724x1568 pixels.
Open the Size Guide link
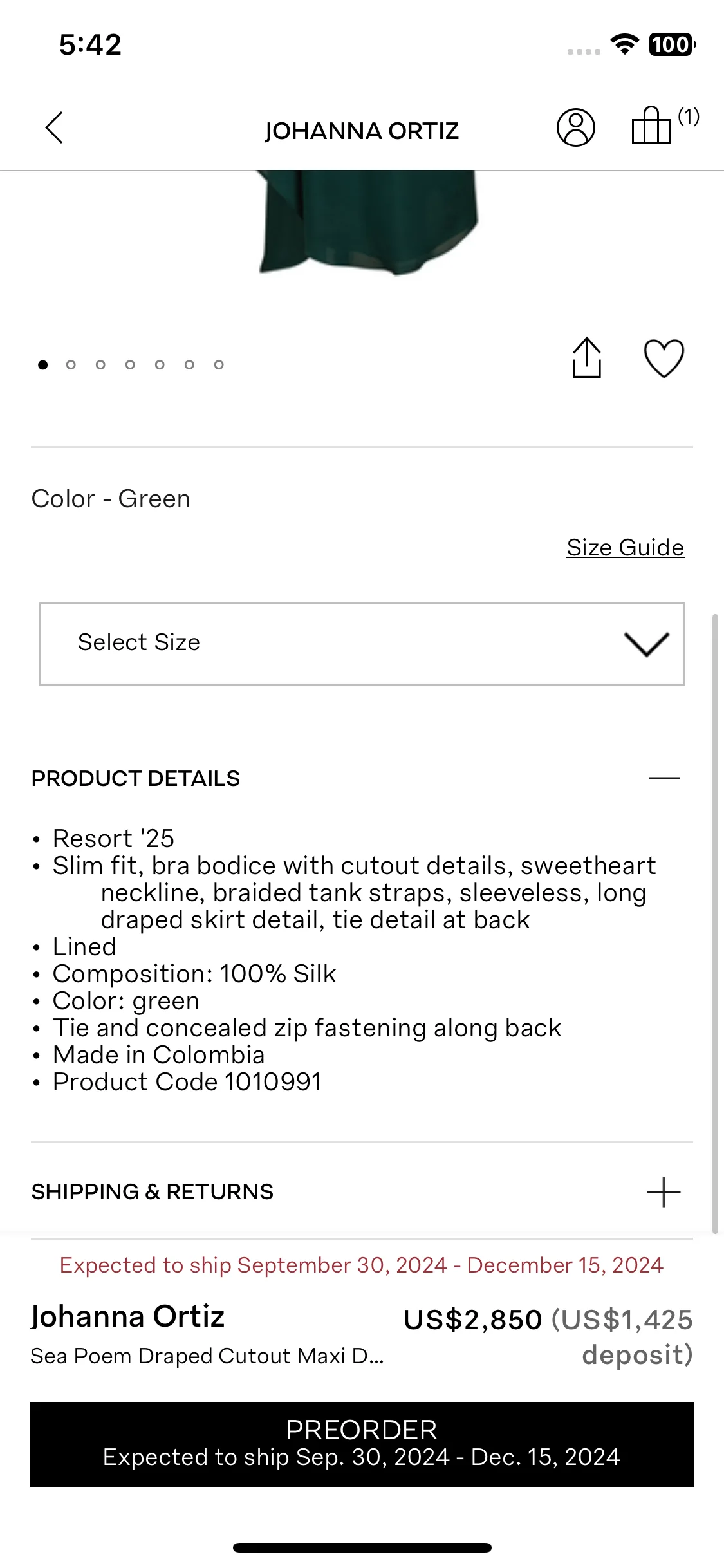tap(625, 548)
